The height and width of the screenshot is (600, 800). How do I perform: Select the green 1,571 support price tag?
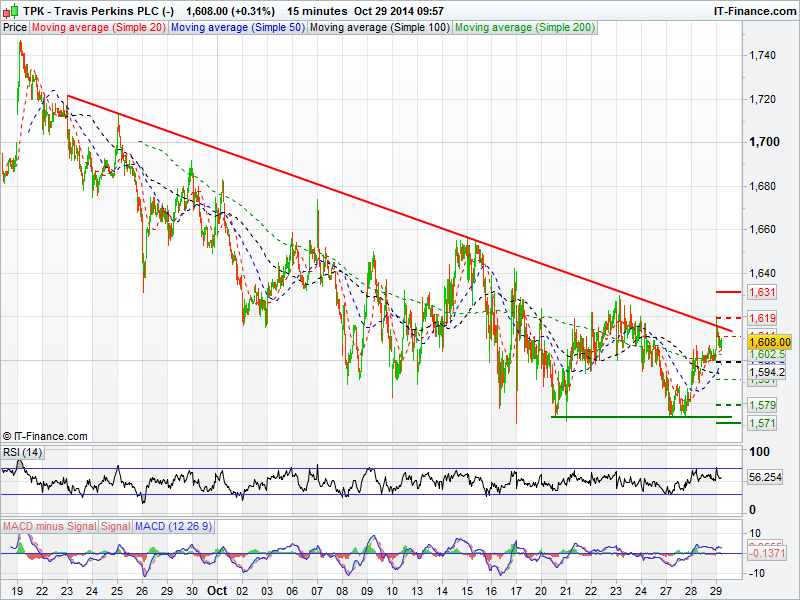tap(762, 423)
